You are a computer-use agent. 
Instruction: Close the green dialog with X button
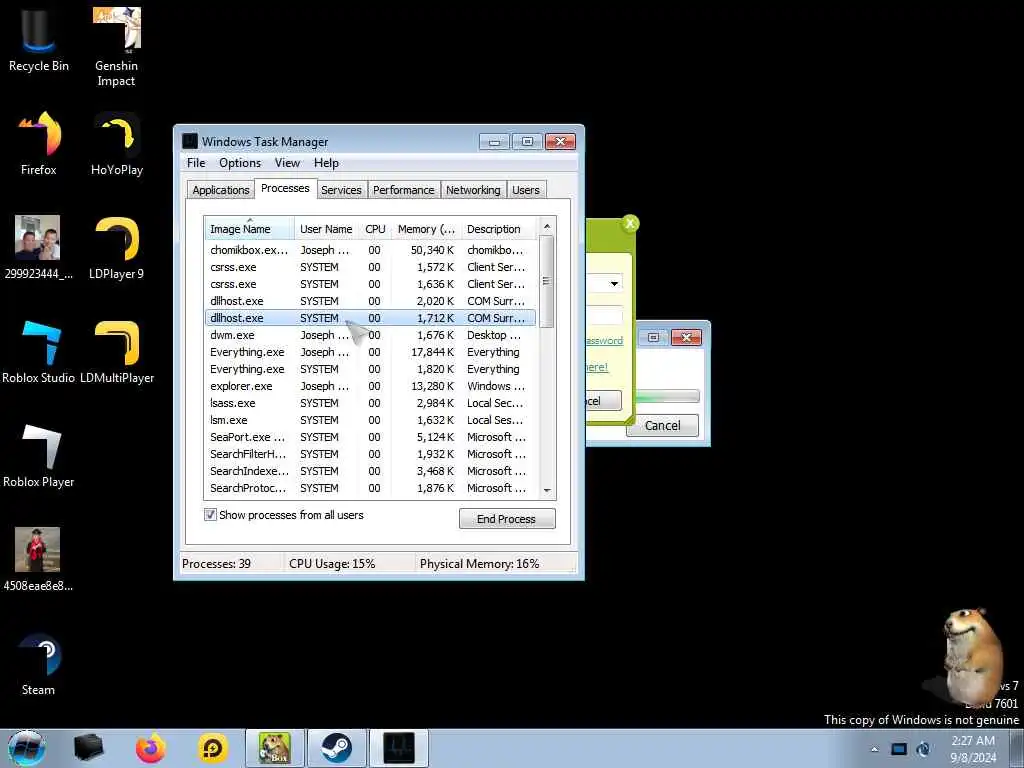[630, 223]
